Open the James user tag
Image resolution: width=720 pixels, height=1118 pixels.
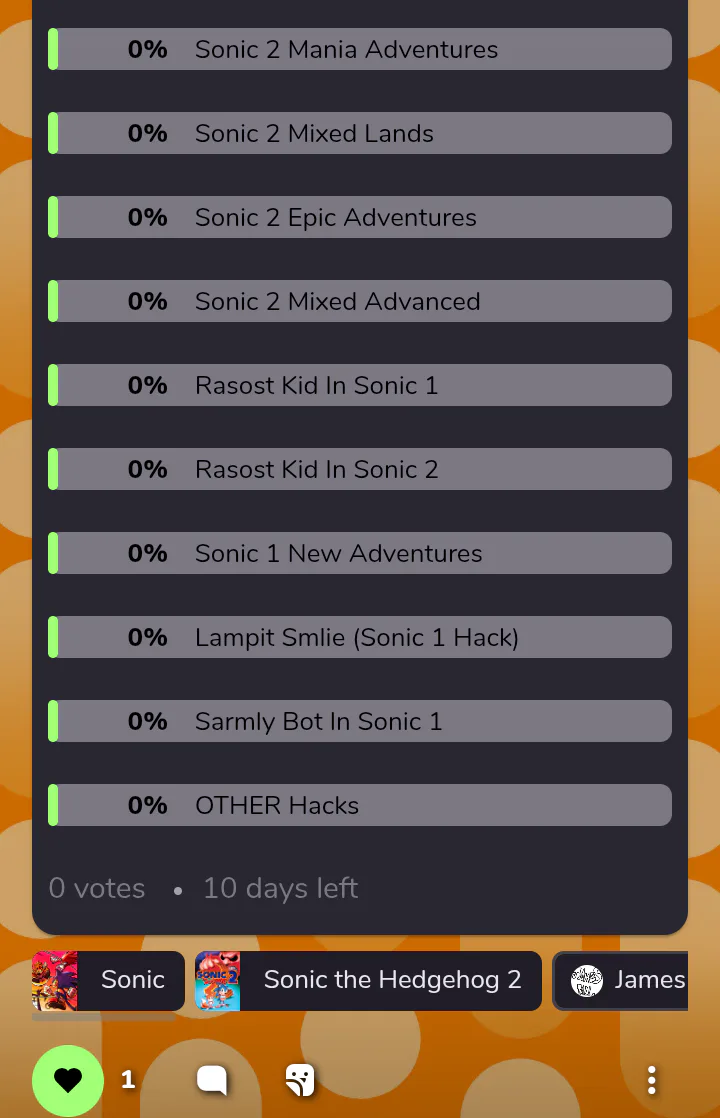tap(620, 980)
